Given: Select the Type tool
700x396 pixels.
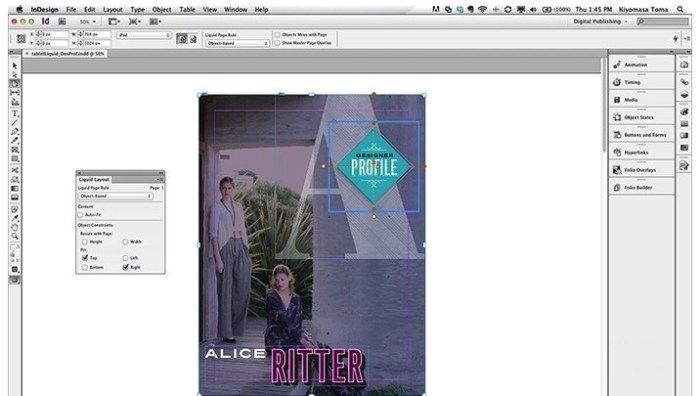Looking at the screenshot, I should tap(15, 113).
